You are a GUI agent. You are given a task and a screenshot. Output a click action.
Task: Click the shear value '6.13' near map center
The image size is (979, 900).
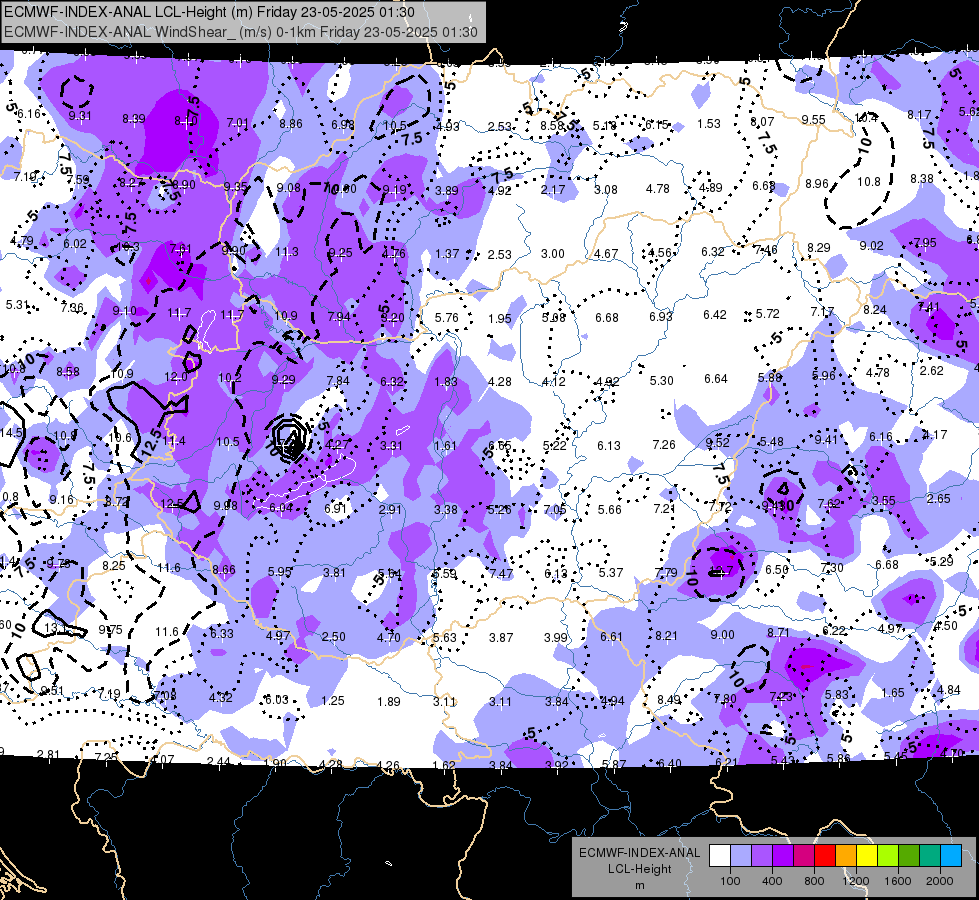coord(609,445)
